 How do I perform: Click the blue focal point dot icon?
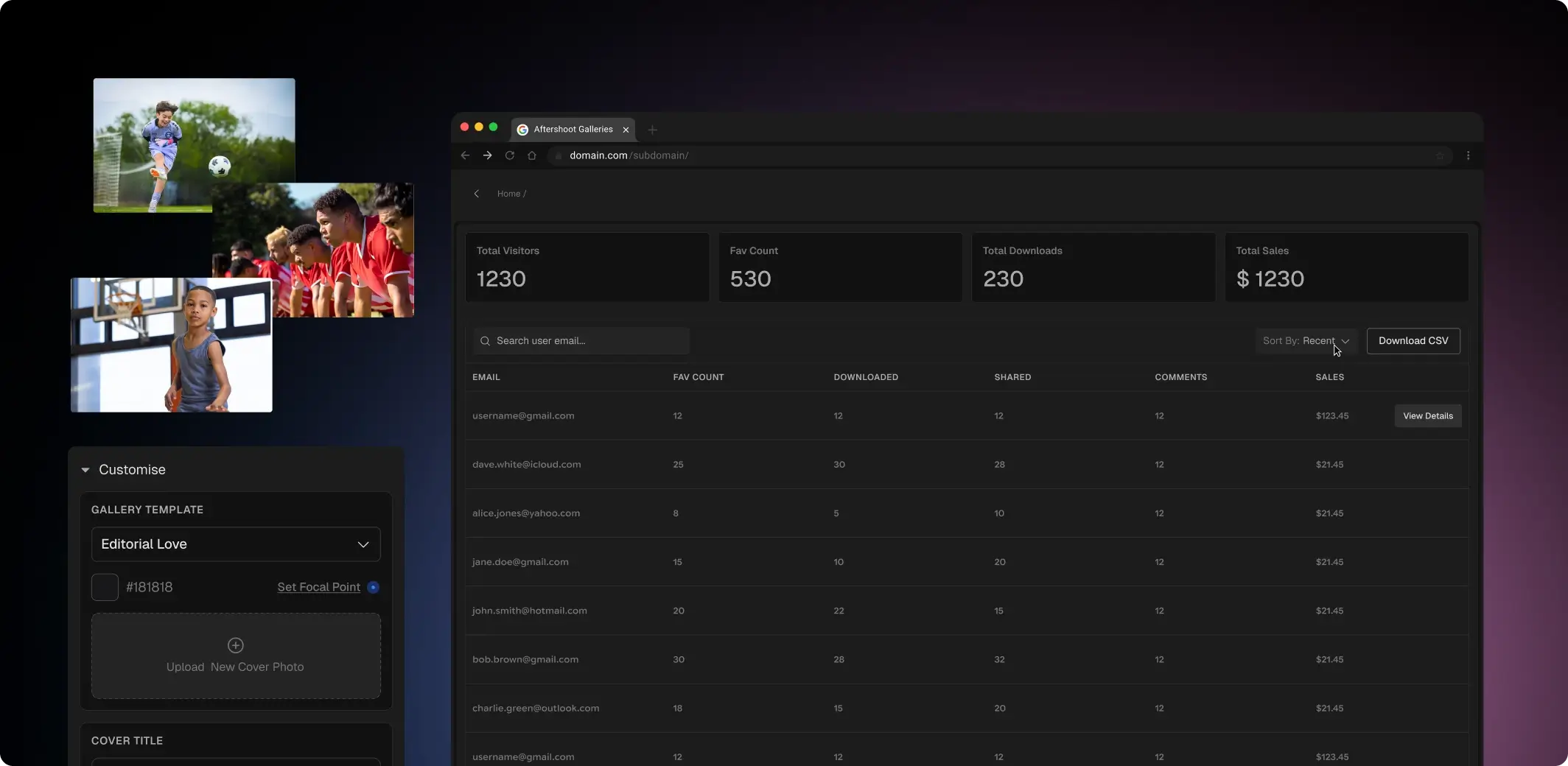374,587
